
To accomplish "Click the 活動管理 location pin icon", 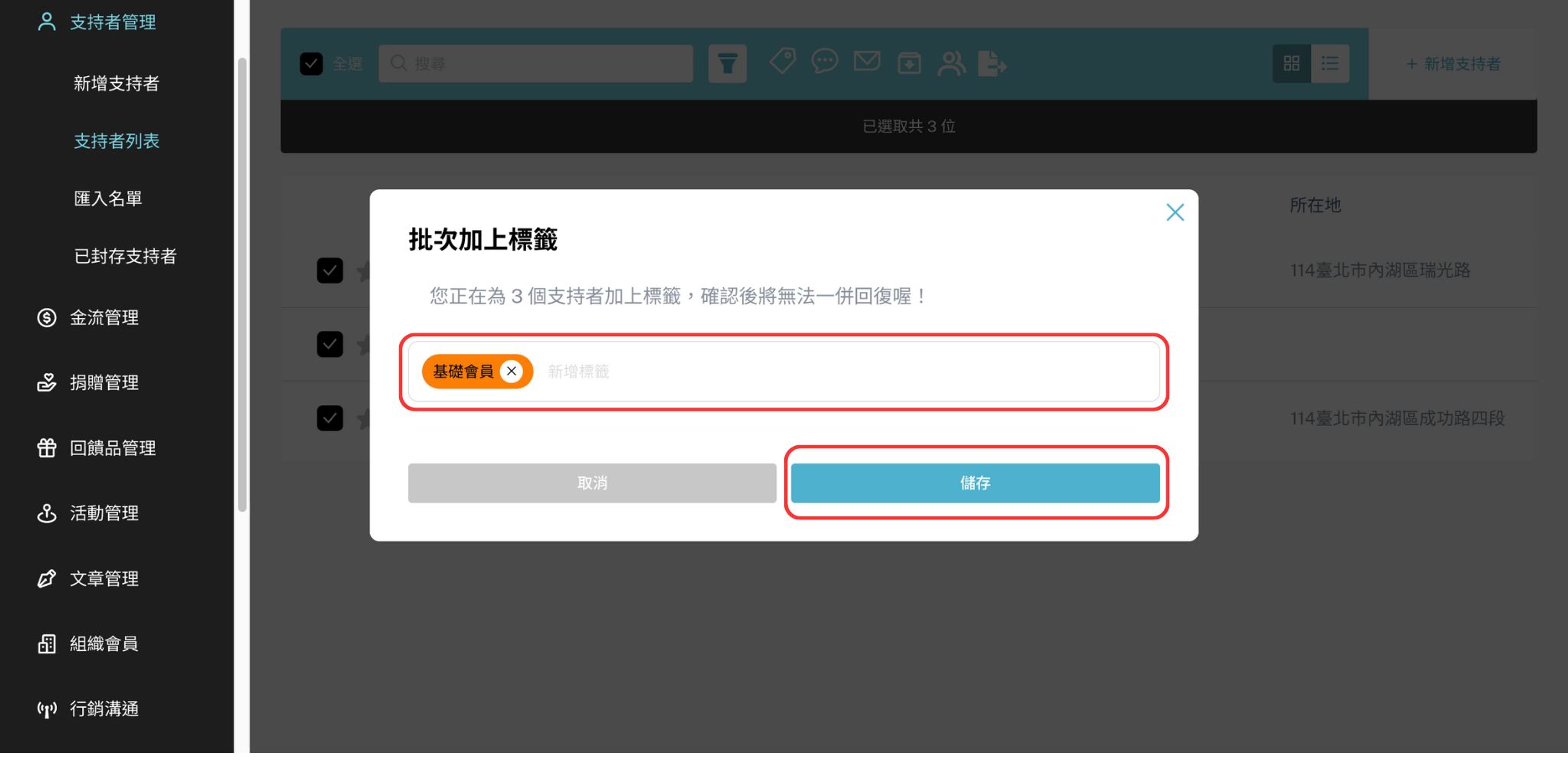I will click(47, 514).
